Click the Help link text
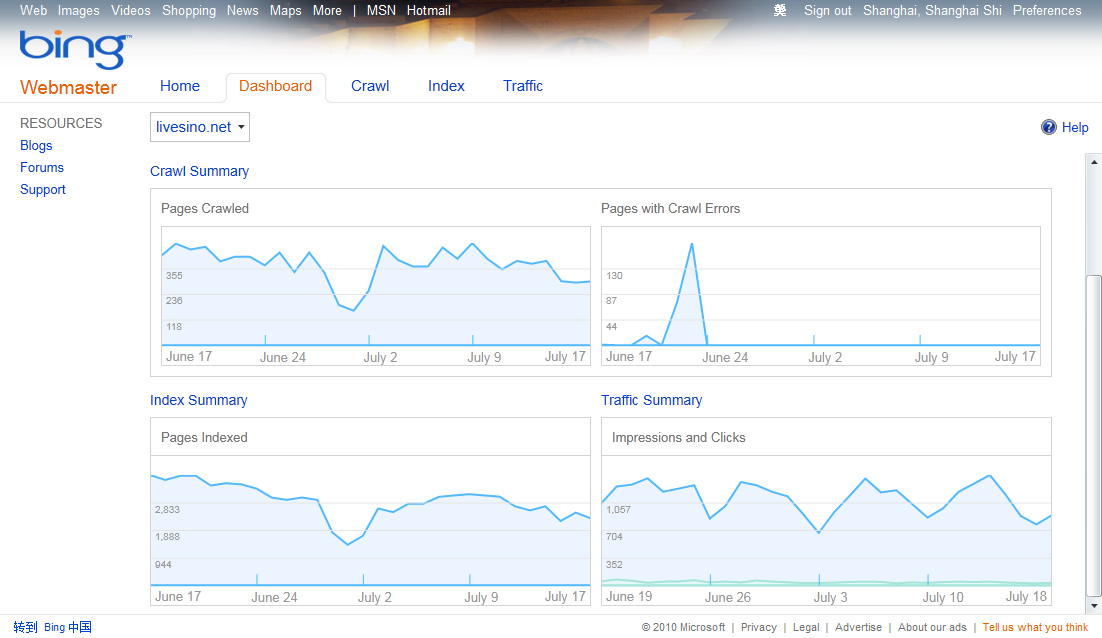Viewport: 1102px width, 638px height. point(1075,127)
